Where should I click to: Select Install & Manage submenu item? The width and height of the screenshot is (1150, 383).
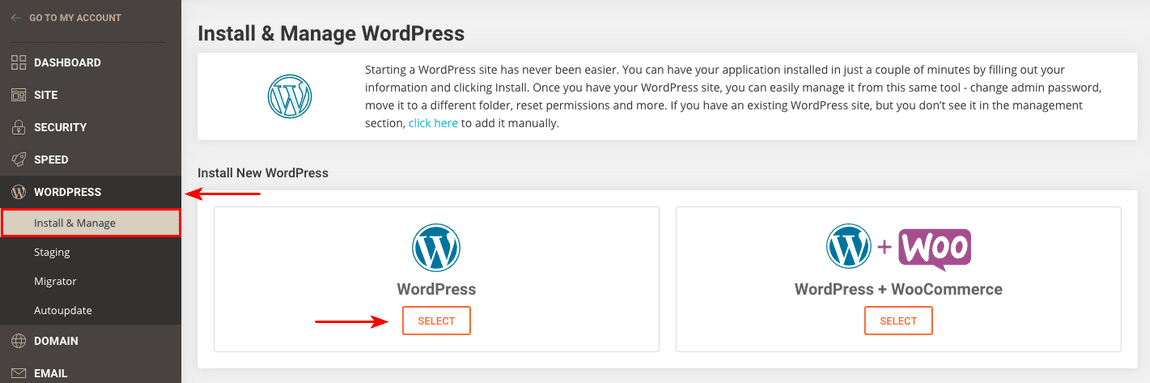tap(91, 223)
